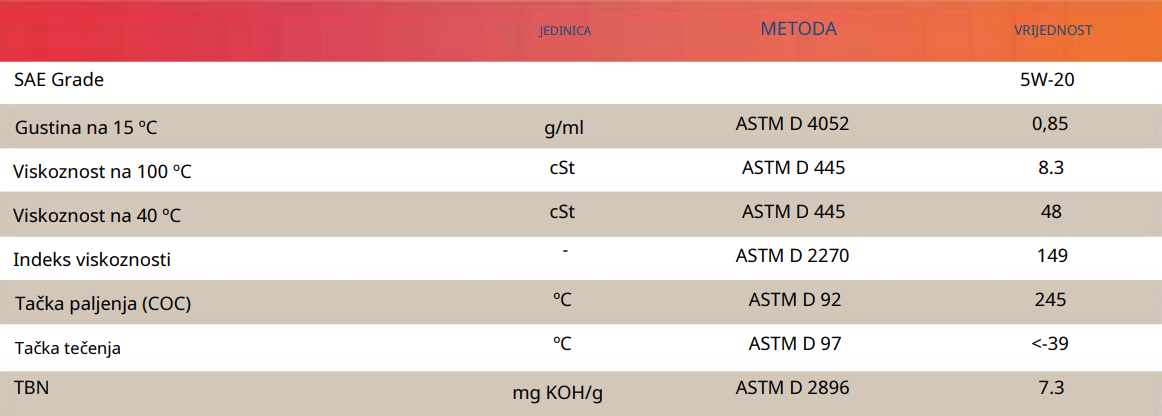
Task: Click the g/ml unit cell
Action: click(563, 126)
